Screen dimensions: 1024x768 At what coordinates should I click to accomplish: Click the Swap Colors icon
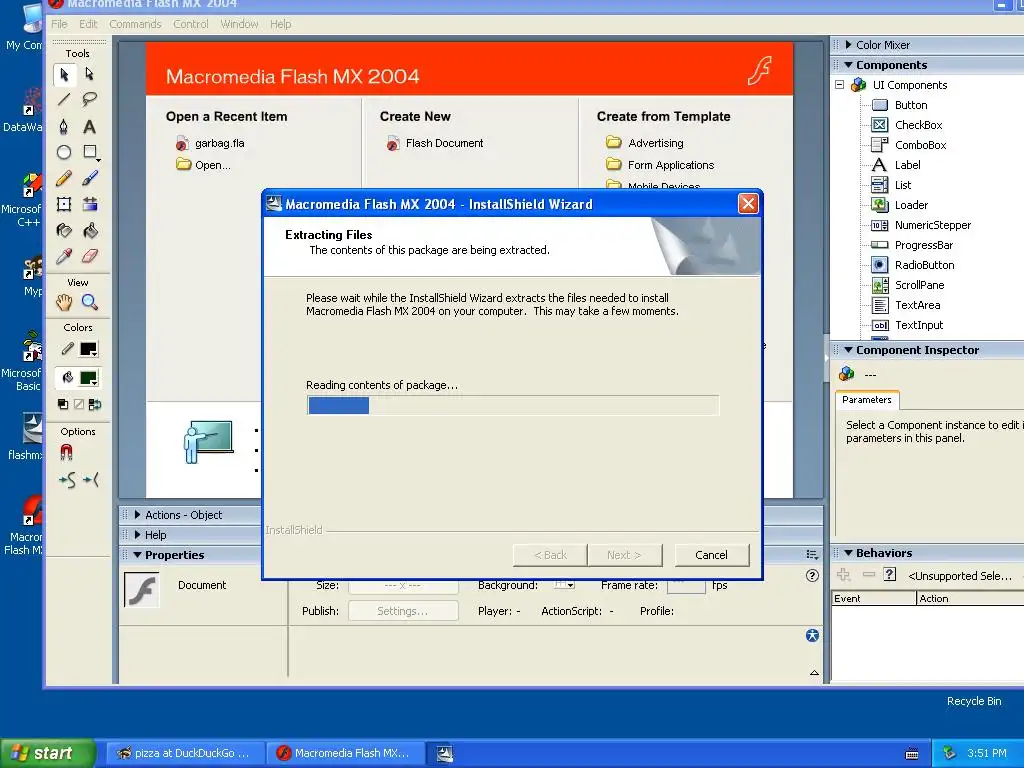coord(95,404)
